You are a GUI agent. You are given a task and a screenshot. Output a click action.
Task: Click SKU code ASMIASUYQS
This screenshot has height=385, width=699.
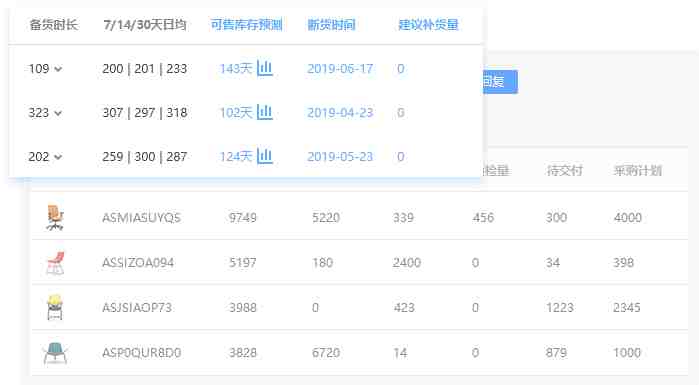141,217
